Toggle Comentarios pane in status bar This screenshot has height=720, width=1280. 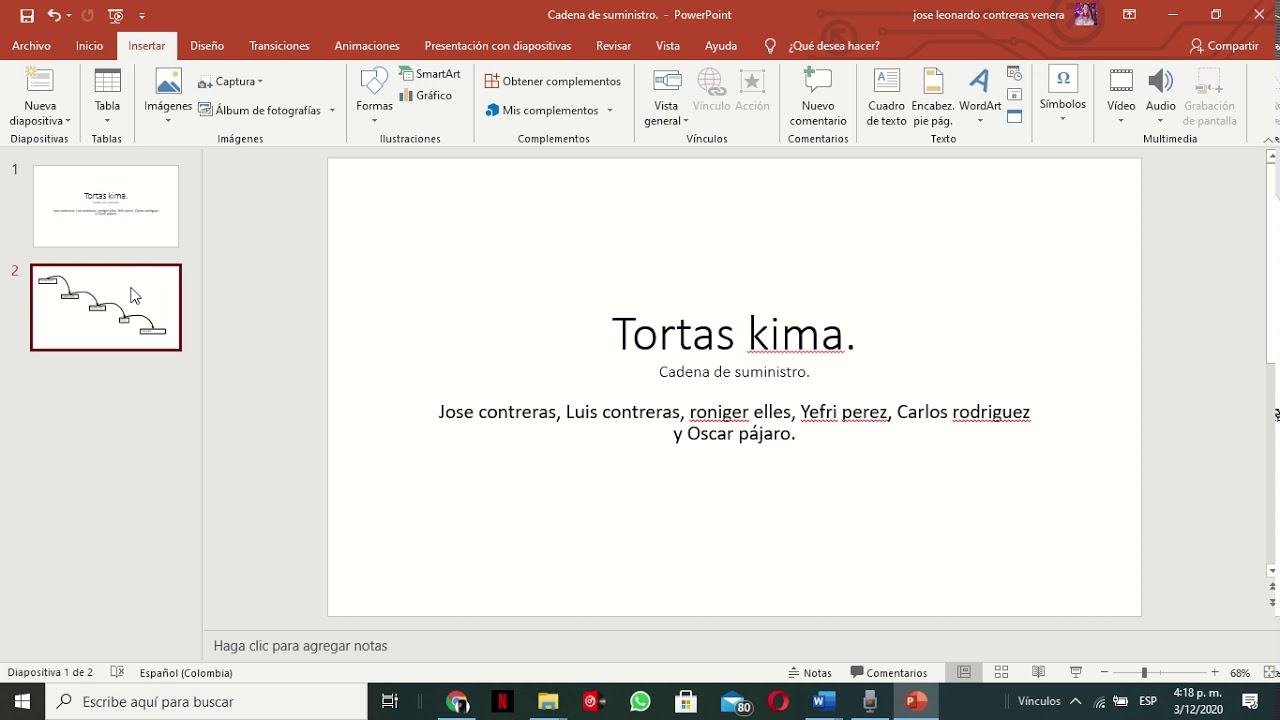tap(889, 673)
